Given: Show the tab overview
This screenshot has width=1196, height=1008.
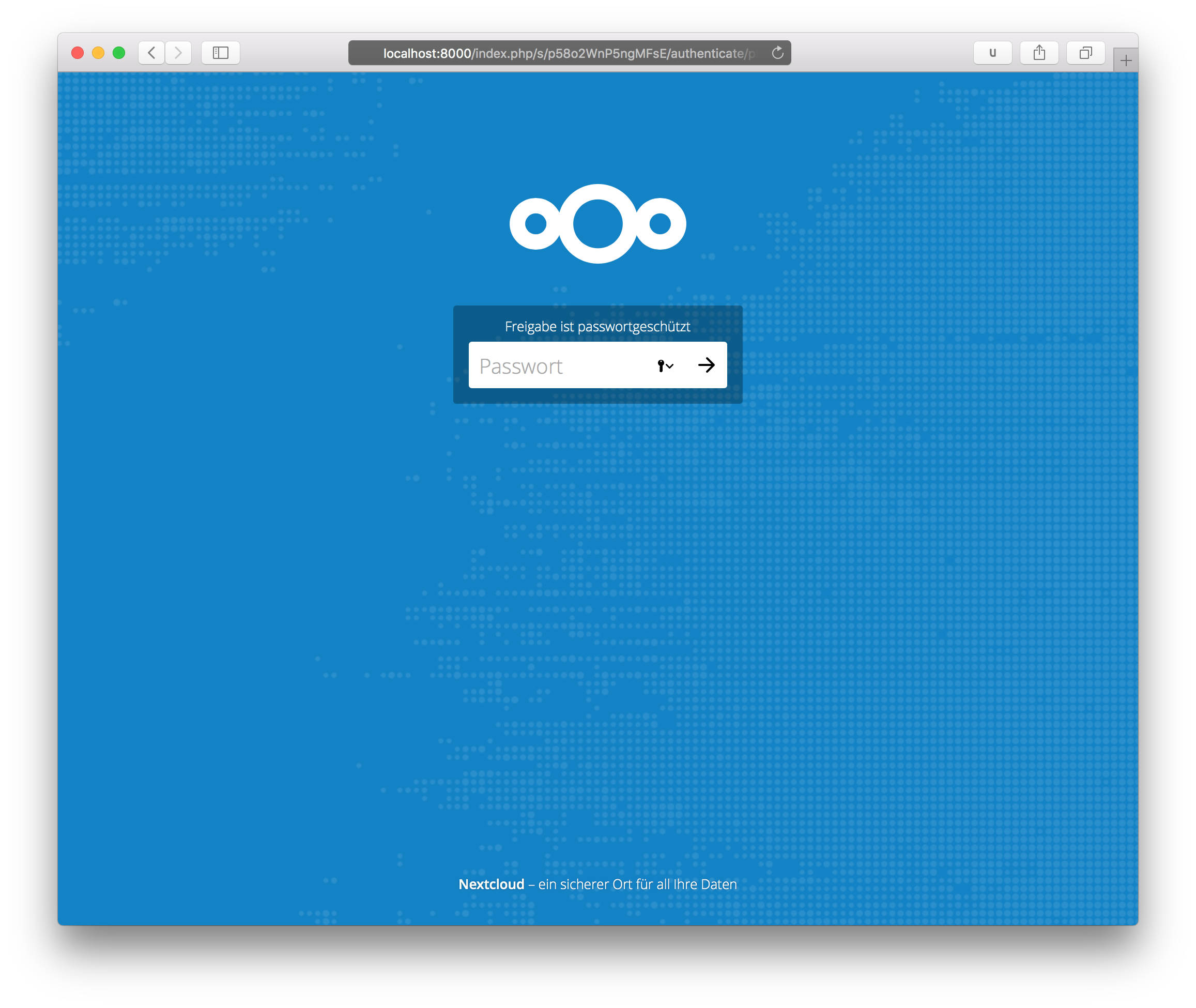Looking at the screenshot, I should click(x=1085, y=53).
